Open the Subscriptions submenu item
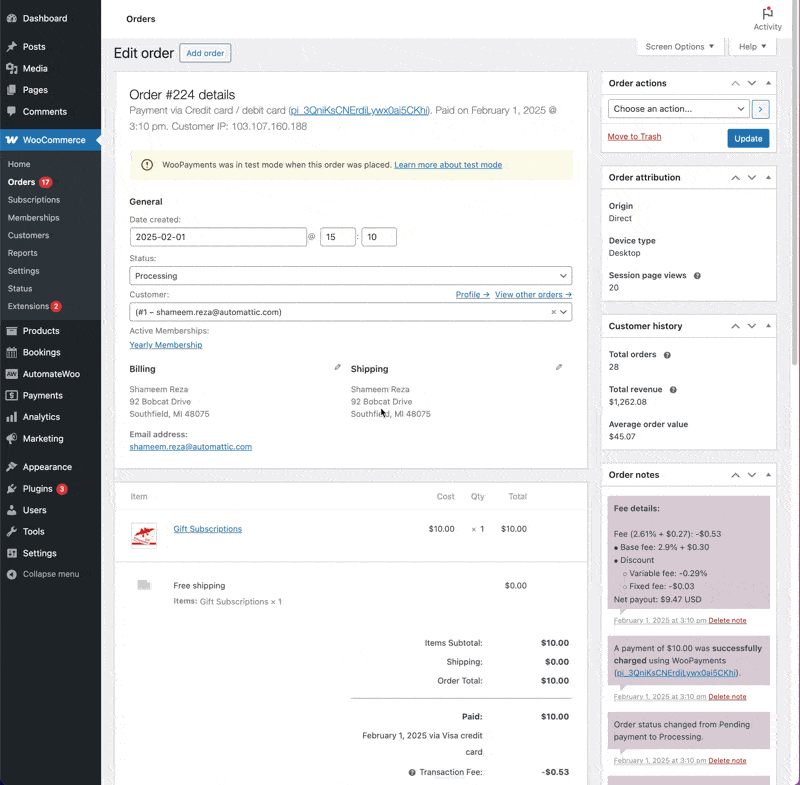 click(34, 200)
